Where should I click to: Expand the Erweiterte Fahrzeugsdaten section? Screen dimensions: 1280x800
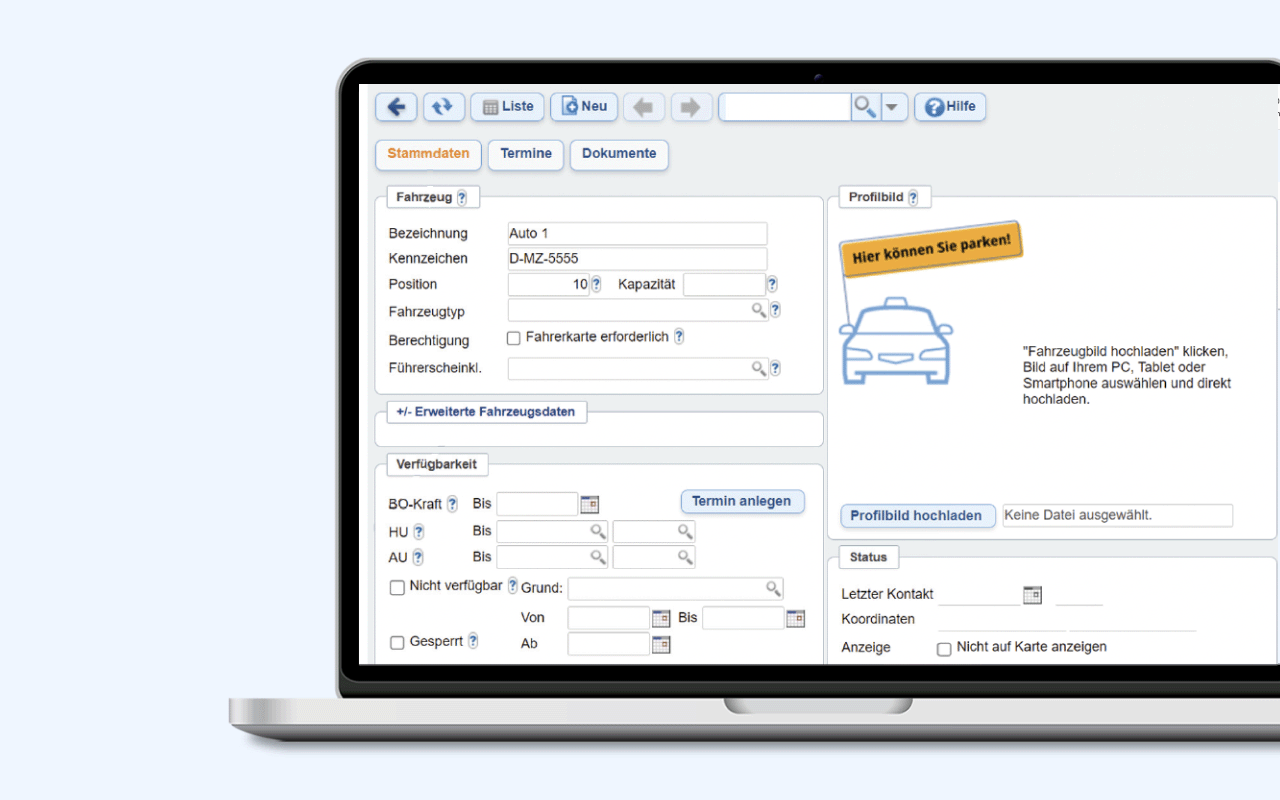click(x=486, y=412)
